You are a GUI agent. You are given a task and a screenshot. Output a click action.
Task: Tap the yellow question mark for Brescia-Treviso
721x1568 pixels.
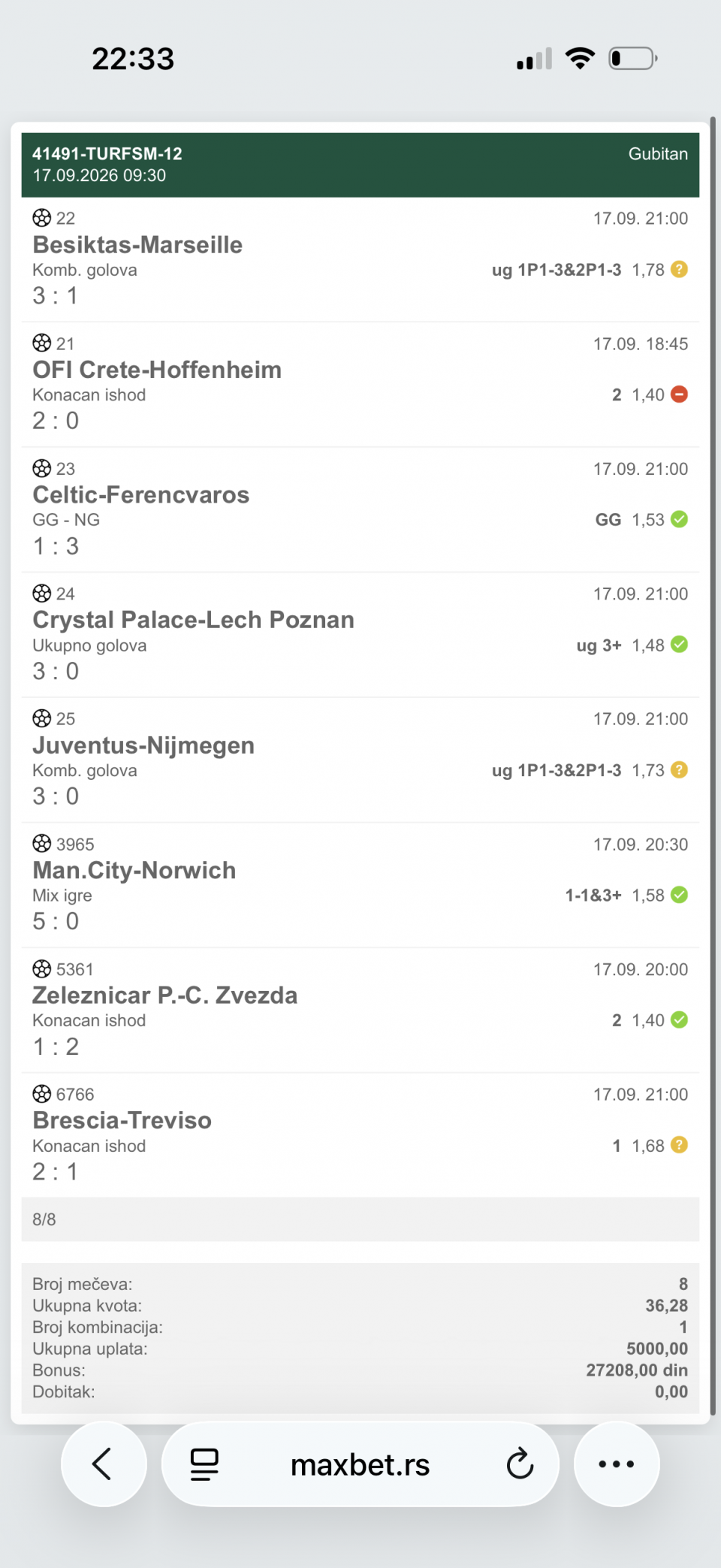pos(679,1144)
